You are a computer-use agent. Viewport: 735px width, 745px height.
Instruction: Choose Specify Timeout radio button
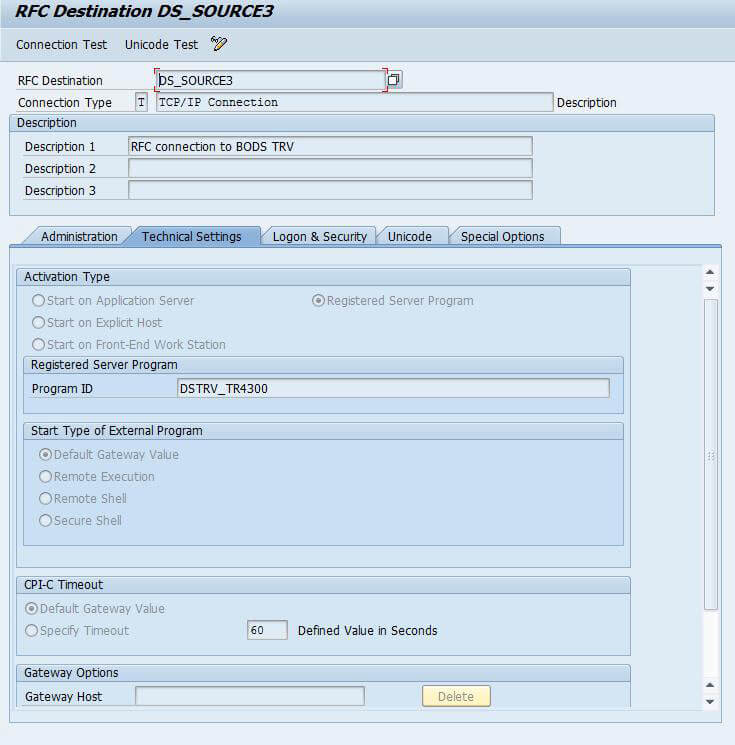(x=32, y=631)
